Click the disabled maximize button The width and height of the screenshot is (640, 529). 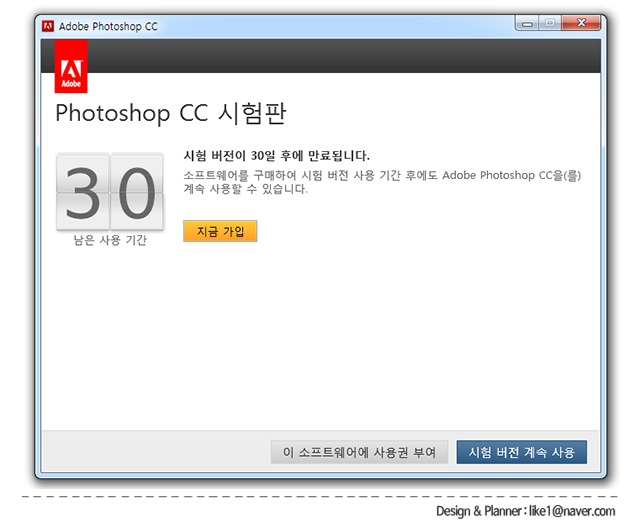[550, 23]
